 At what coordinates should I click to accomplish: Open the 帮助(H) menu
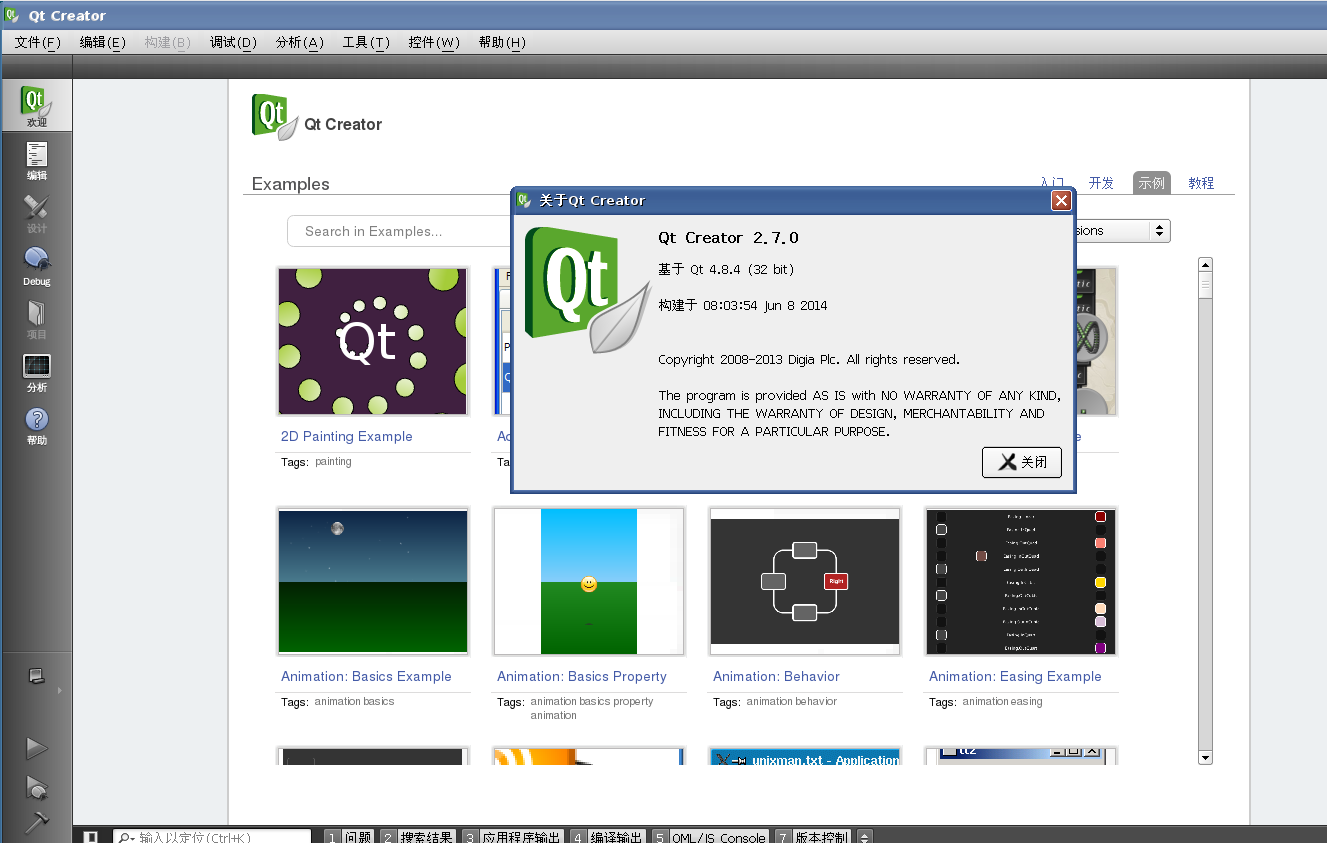pyautogui.click(x=502, y=42)
